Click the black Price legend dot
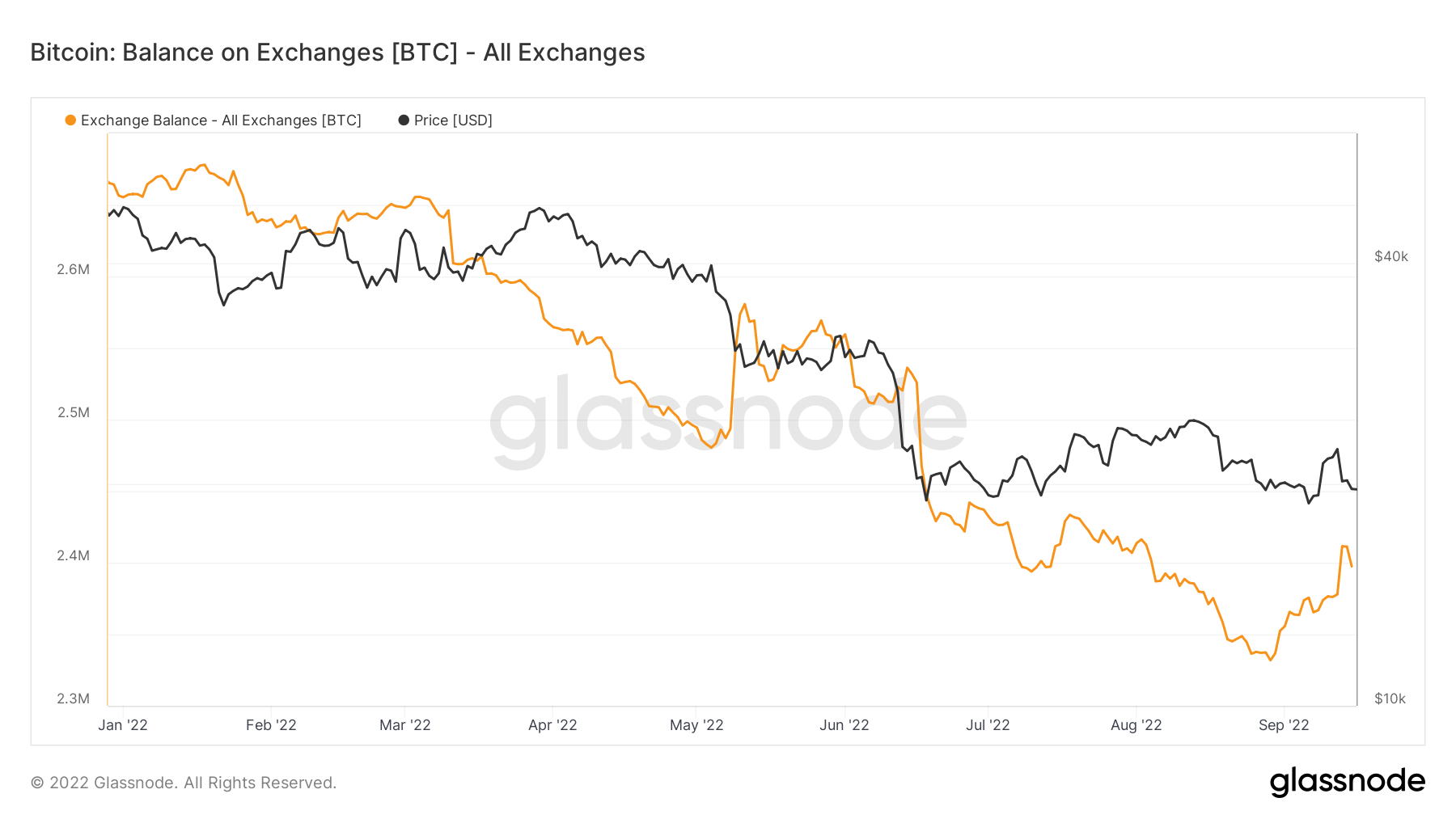This screenshot has width=1456, height=819. (x=404, y=120)
